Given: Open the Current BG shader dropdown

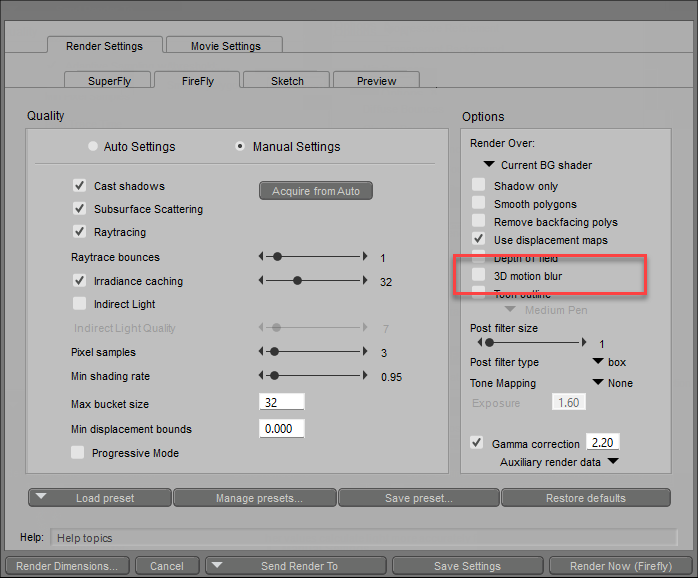Looking at the screenshot, I should (489, 165).
